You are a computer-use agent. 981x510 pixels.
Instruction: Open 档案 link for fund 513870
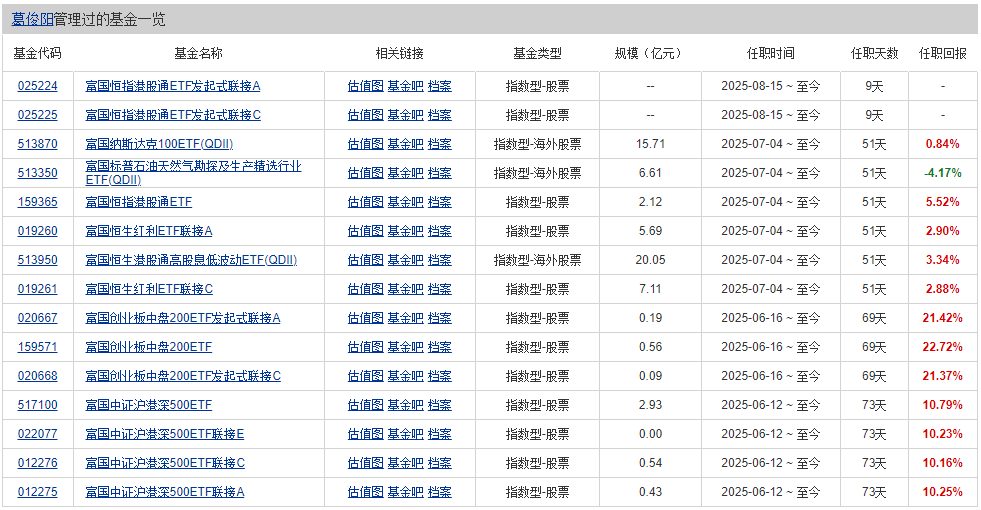click(x=439, y=144)
